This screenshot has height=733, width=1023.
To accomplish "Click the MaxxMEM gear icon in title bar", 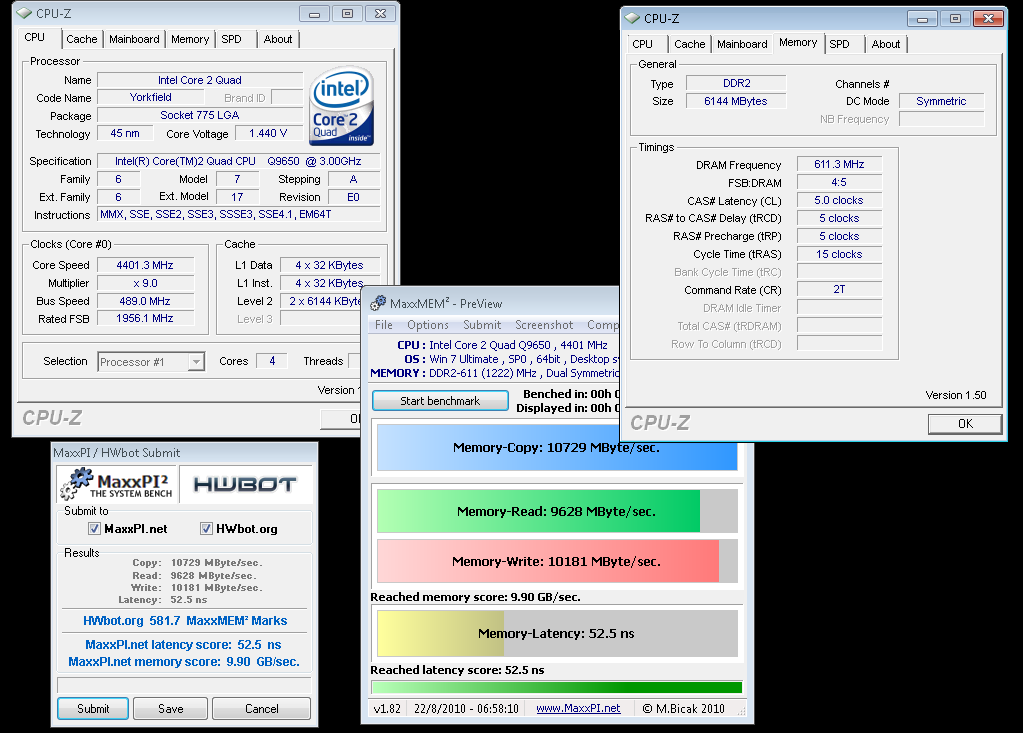I will (x=378, y=303).
